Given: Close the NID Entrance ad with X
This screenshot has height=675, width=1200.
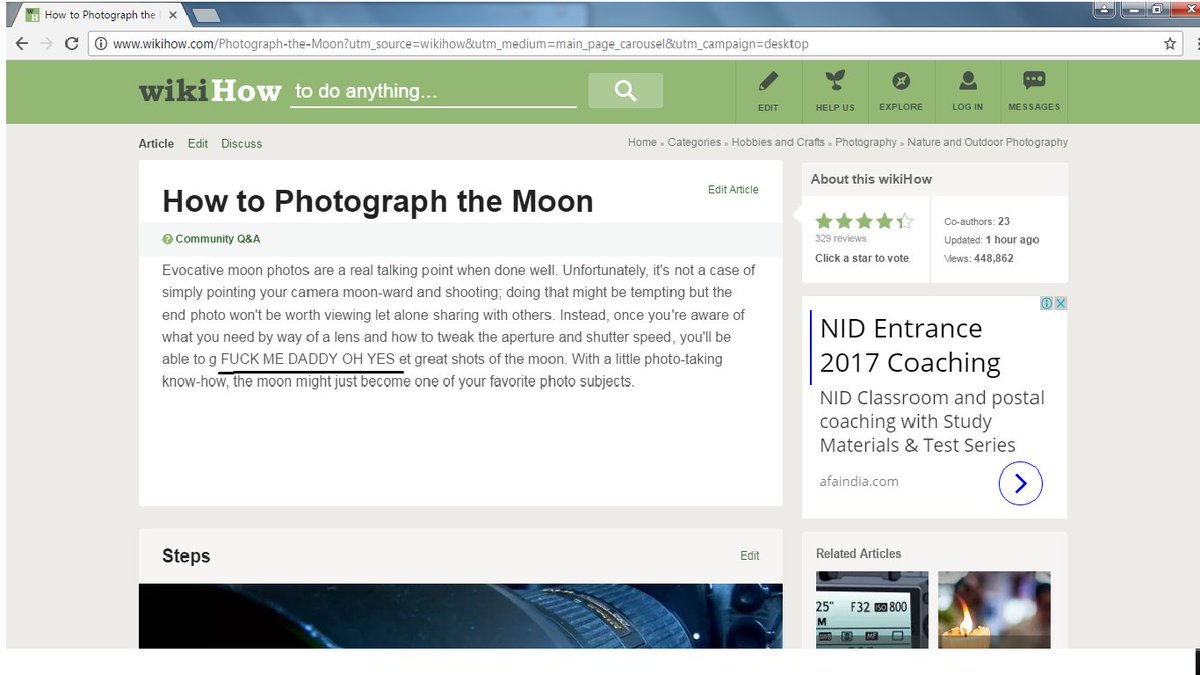Looking at the screenshot, I should point(1061,303).
